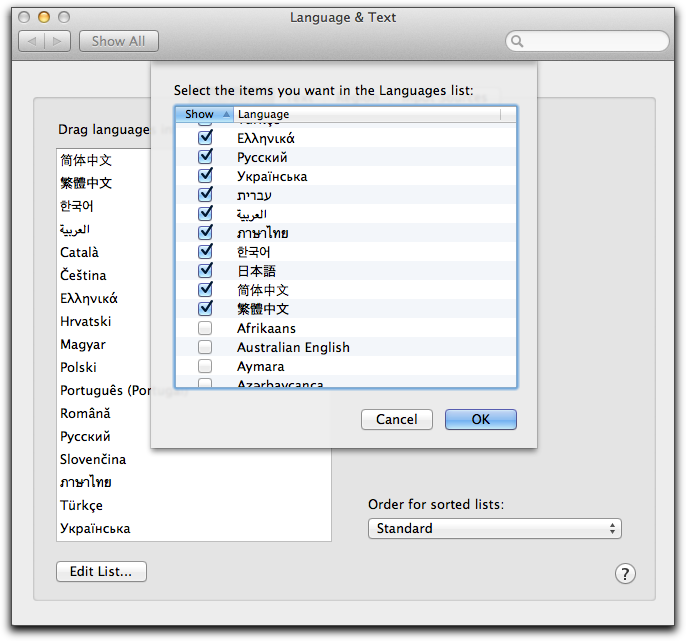686x641 pixels.
Task: Select Magyar in the languages list
Action: click(83, 345)
